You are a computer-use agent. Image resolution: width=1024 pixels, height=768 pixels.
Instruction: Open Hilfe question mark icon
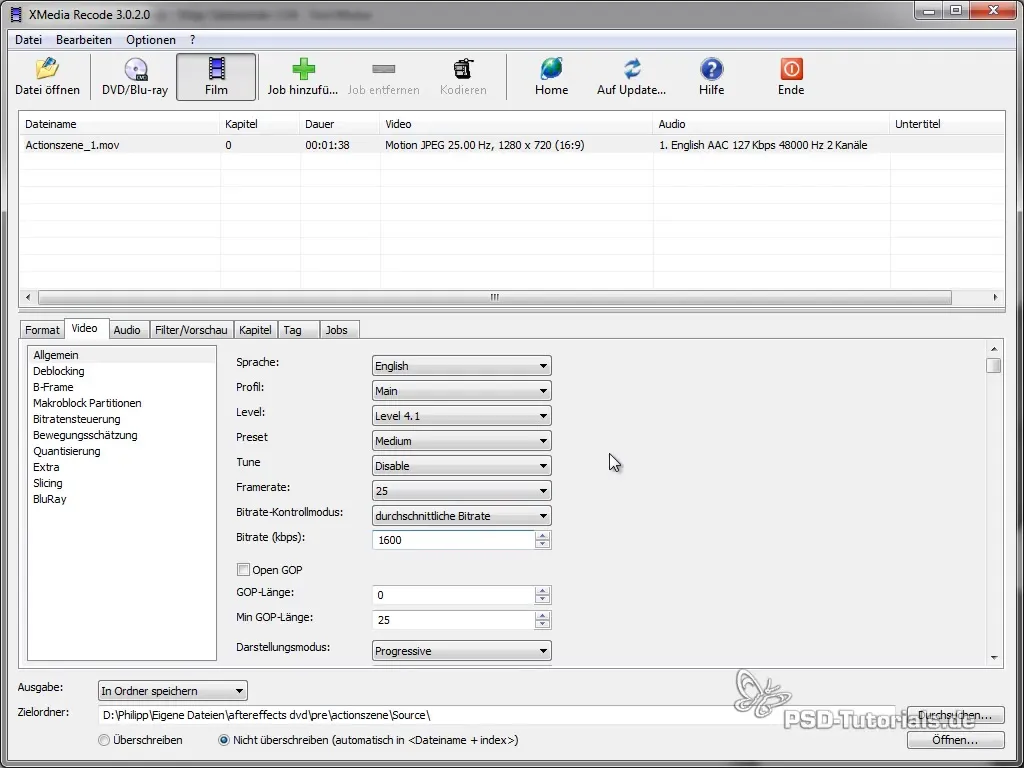(x=711, y=69)
